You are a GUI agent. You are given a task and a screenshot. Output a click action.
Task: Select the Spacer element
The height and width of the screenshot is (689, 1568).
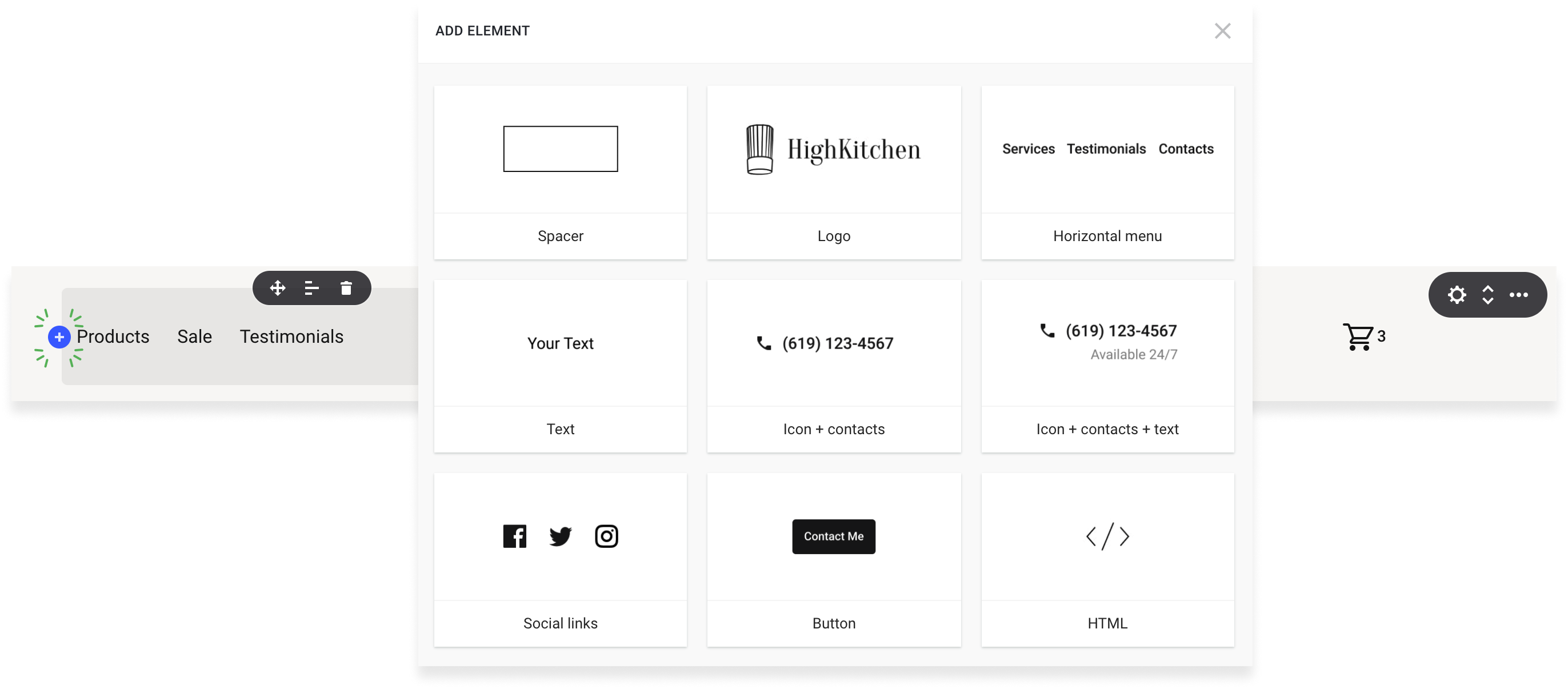560,173
